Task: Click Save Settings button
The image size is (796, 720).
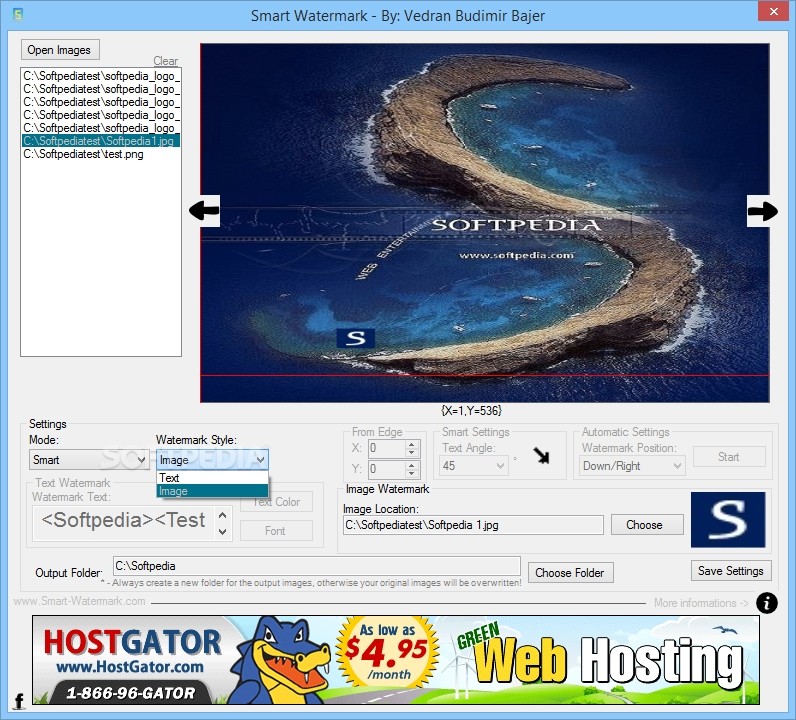Action: (x=731, y=571)
